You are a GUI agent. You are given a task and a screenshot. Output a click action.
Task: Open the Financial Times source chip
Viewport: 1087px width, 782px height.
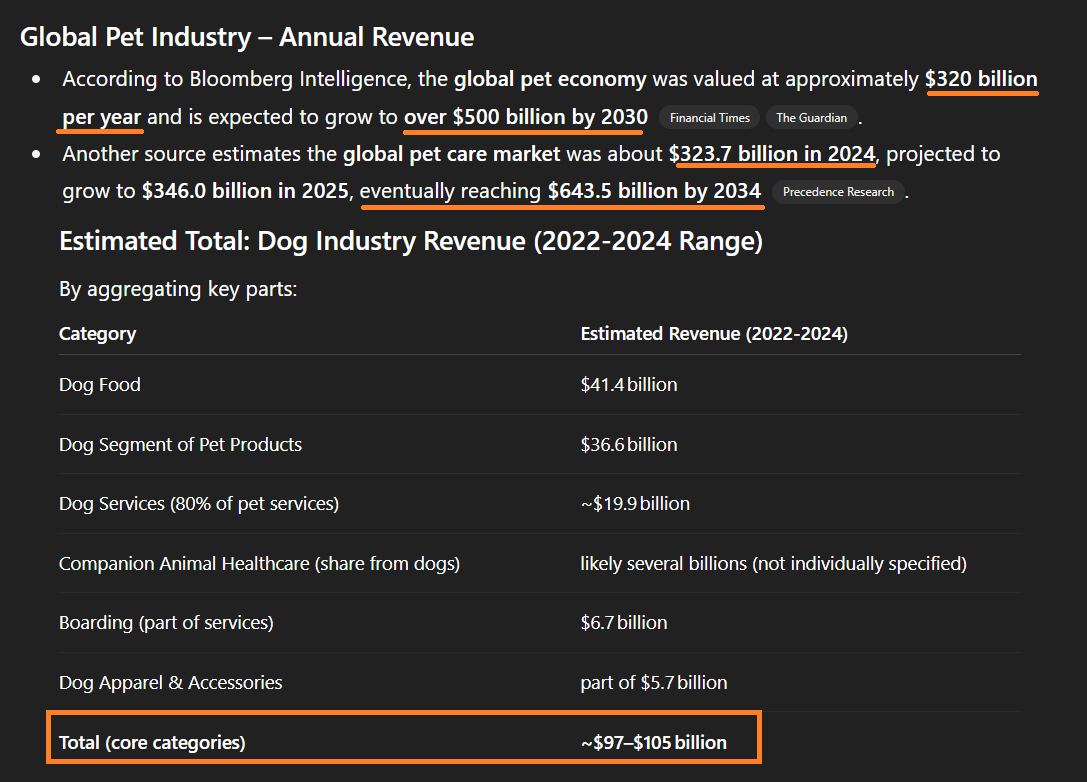(709, 118)
